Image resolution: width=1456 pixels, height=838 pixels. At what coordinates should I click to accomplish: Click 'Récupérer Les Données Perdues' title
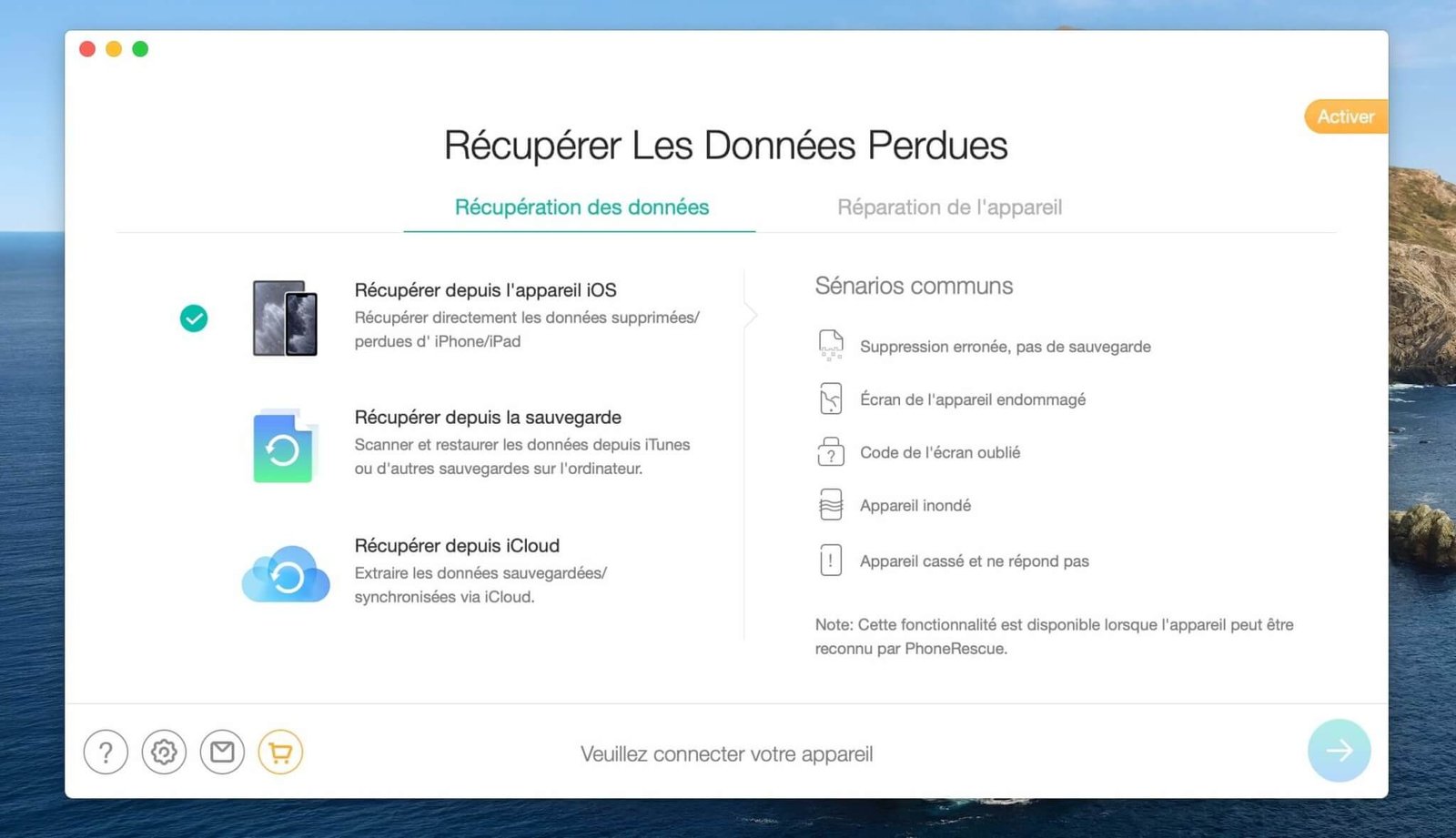(x=725, y=146)
